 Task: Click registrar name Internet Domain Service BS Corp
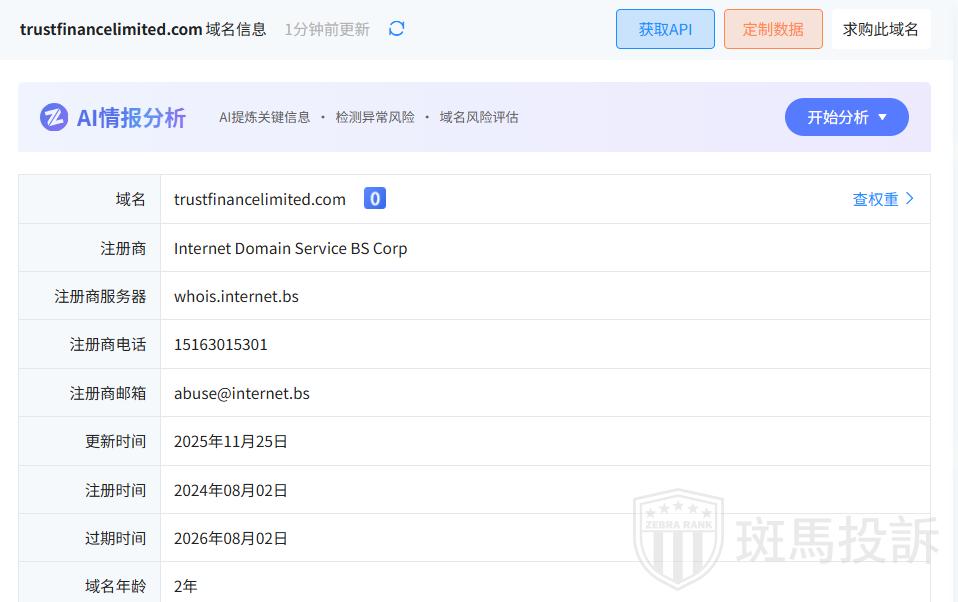coord(290,248)
